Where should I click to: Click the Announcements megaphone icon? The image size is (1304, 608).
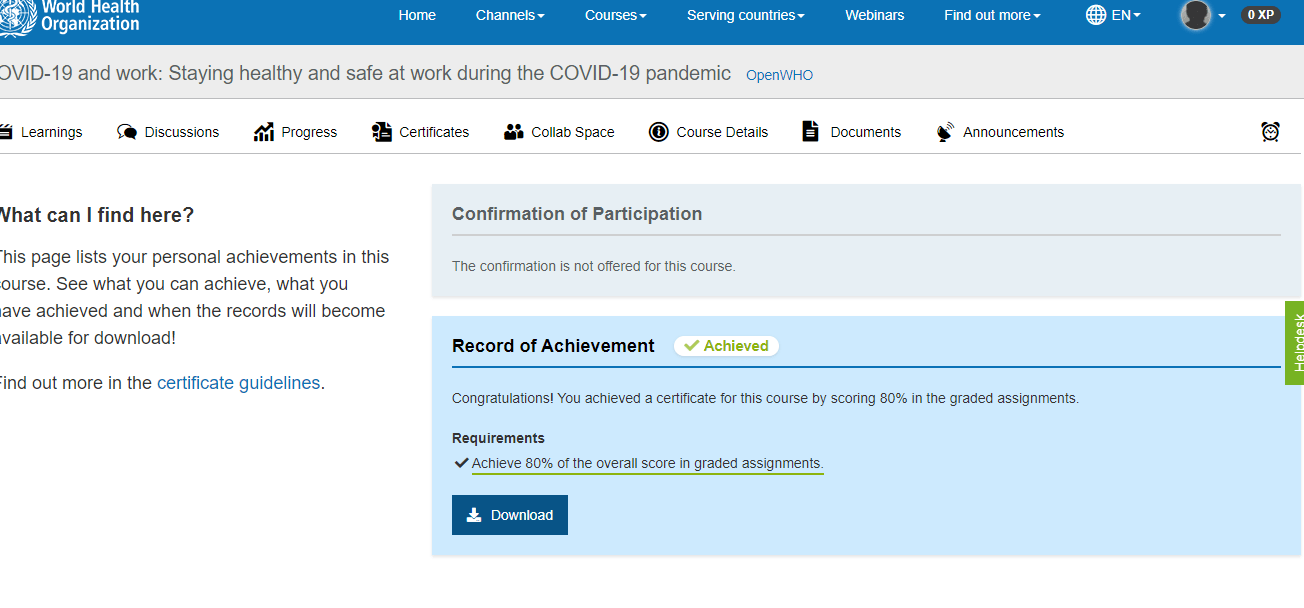pos(944,131)
